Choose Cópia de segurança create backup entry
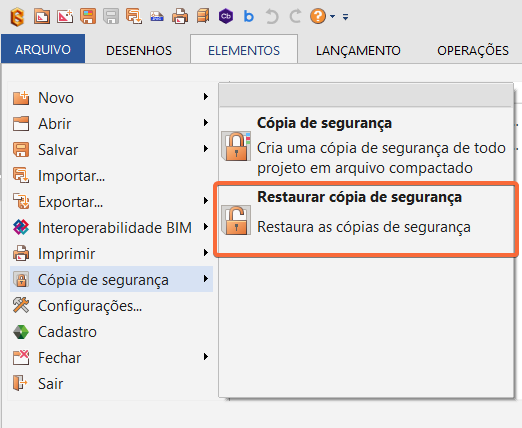522x428 pixels. pyautogui.click(x=366, y=145)
